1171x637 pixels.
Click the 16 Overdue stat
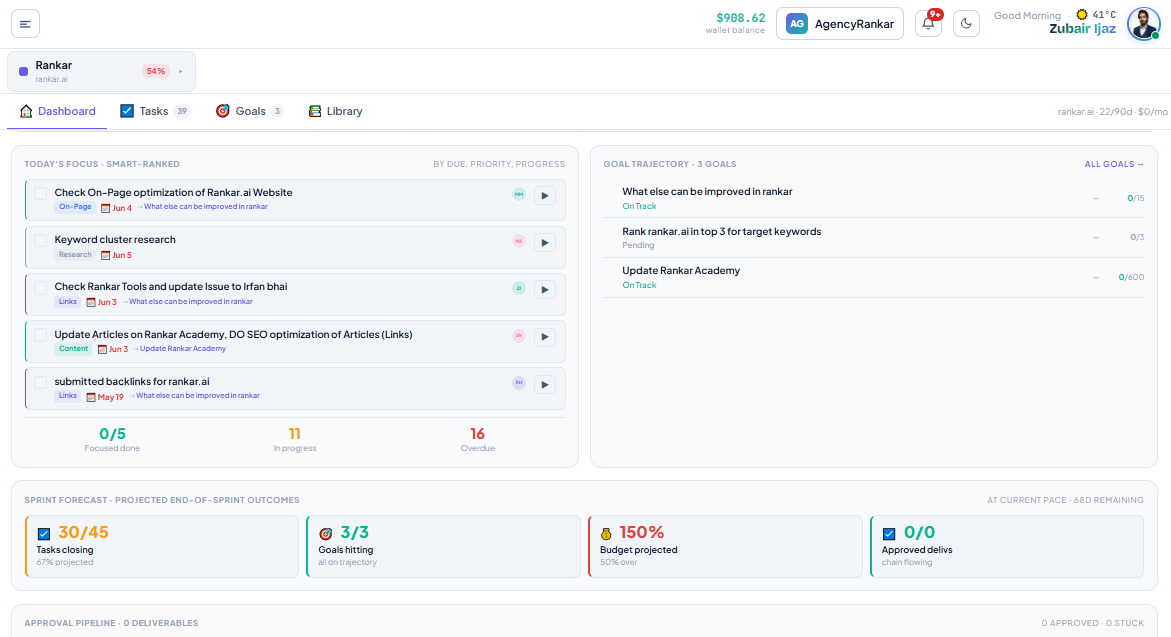tap(477, 438)
